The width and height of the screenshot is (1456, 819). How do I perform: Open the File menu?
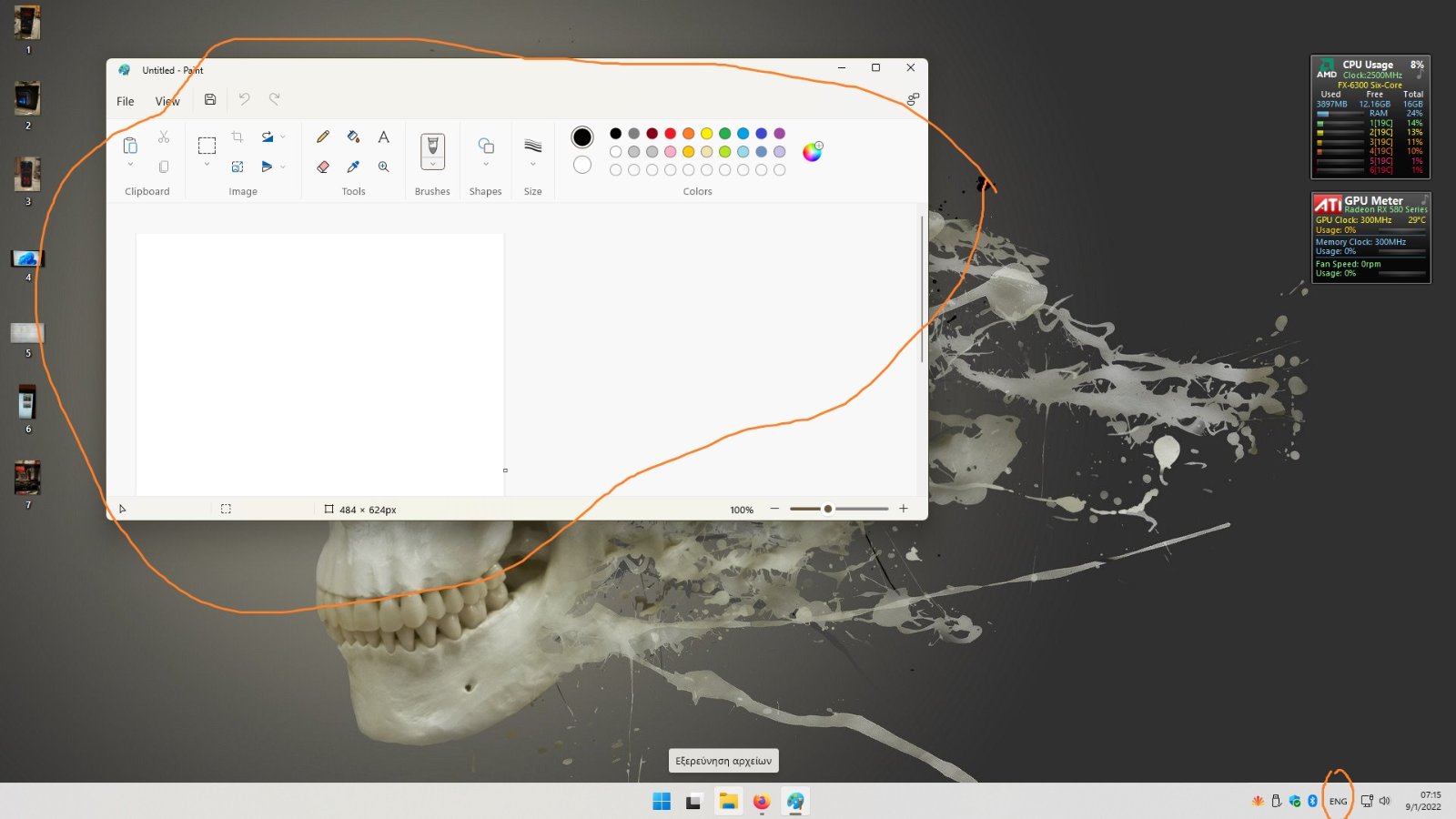pos(126,101)
